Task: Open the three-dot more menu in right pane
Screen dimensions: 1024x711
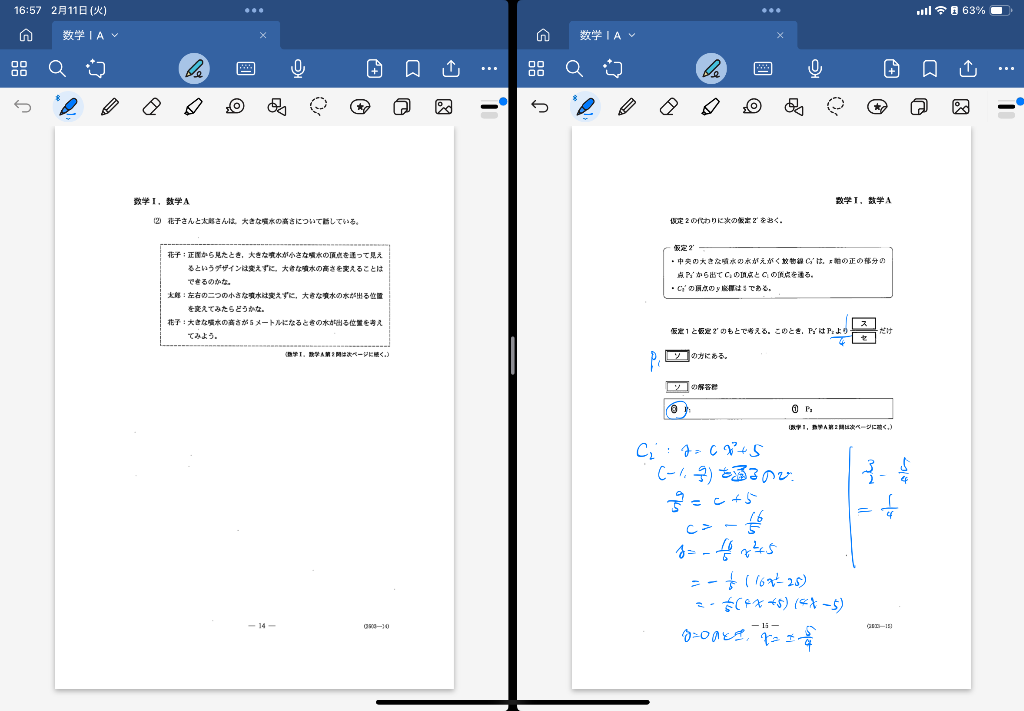Action: (x=1006, y=69)
